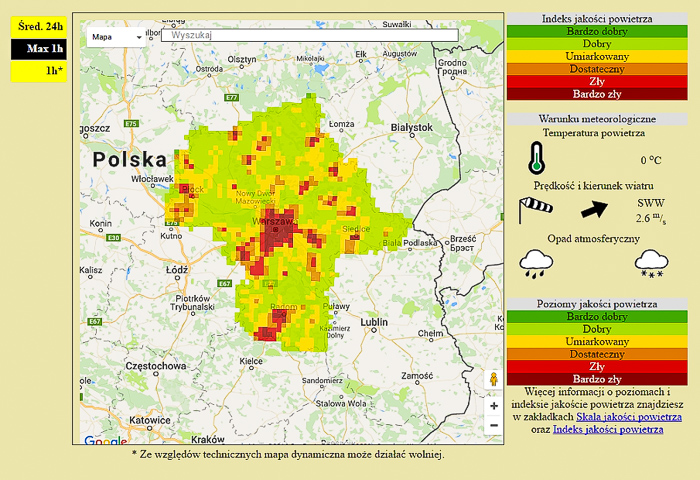The height and width of the screenshot is (480, 700).
Task: Click the Warunku meteorologiczne header
Action: [x=597, y=119]
